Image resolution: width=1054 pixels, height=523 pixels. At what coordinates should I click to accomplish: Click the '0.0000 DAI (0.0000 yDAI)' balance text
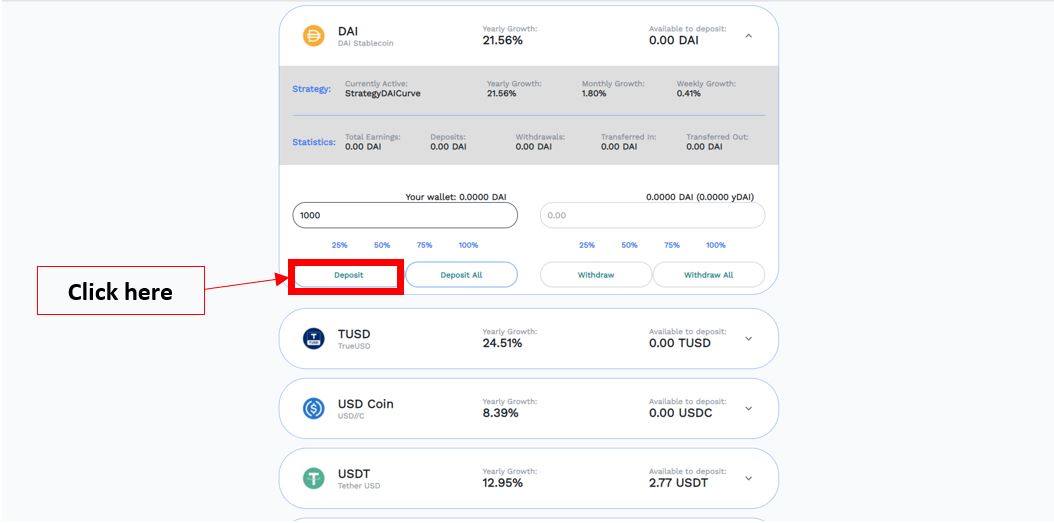coord(700,197)
